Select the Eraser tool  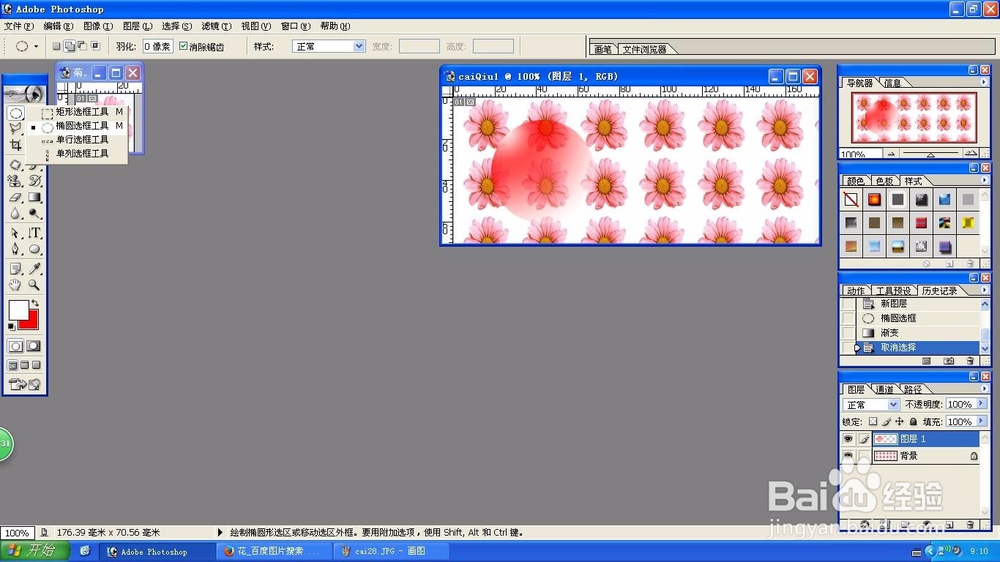point(15,198)
